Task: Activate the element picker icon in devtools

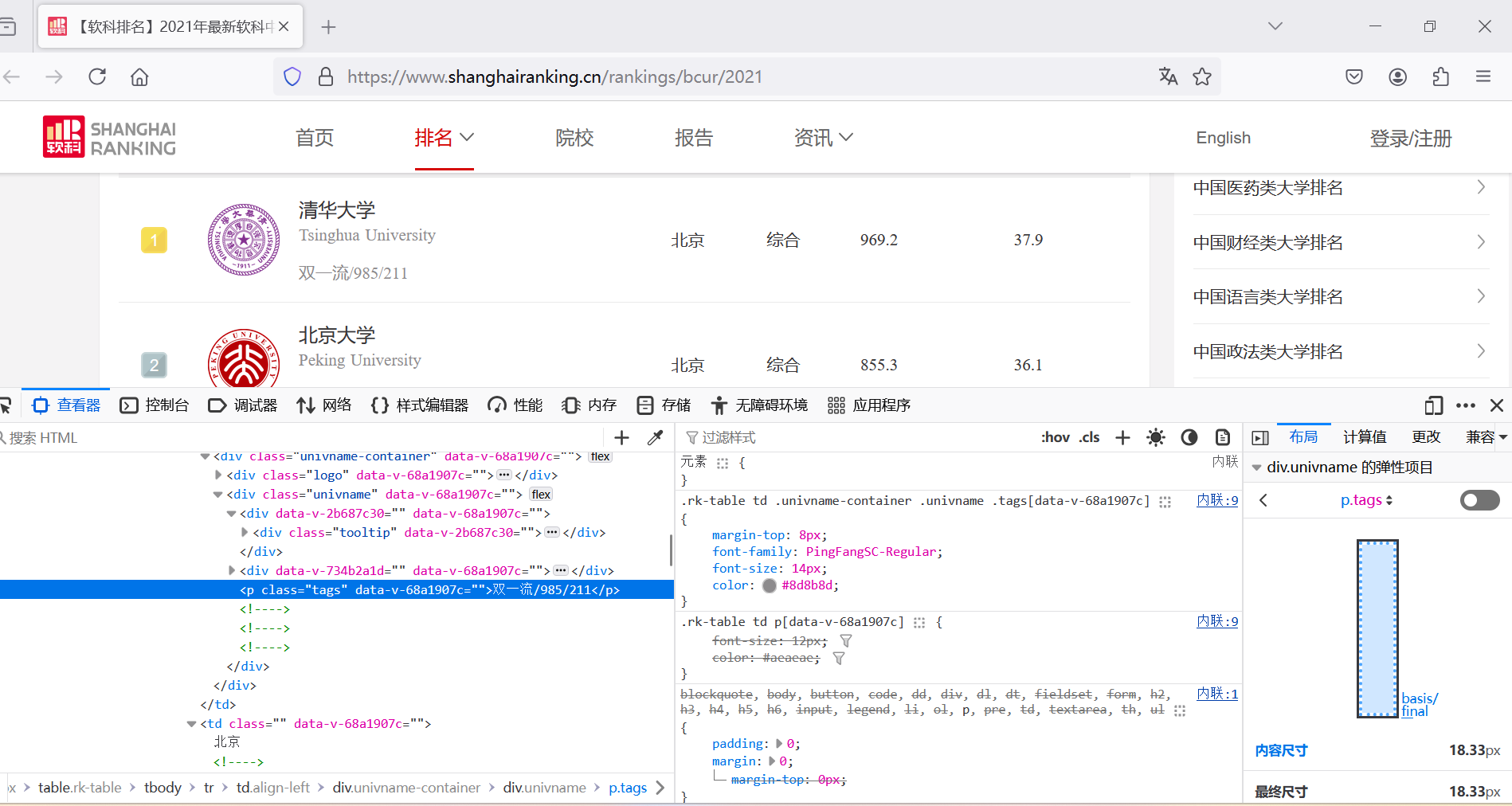Action: (x=5, y=405)
